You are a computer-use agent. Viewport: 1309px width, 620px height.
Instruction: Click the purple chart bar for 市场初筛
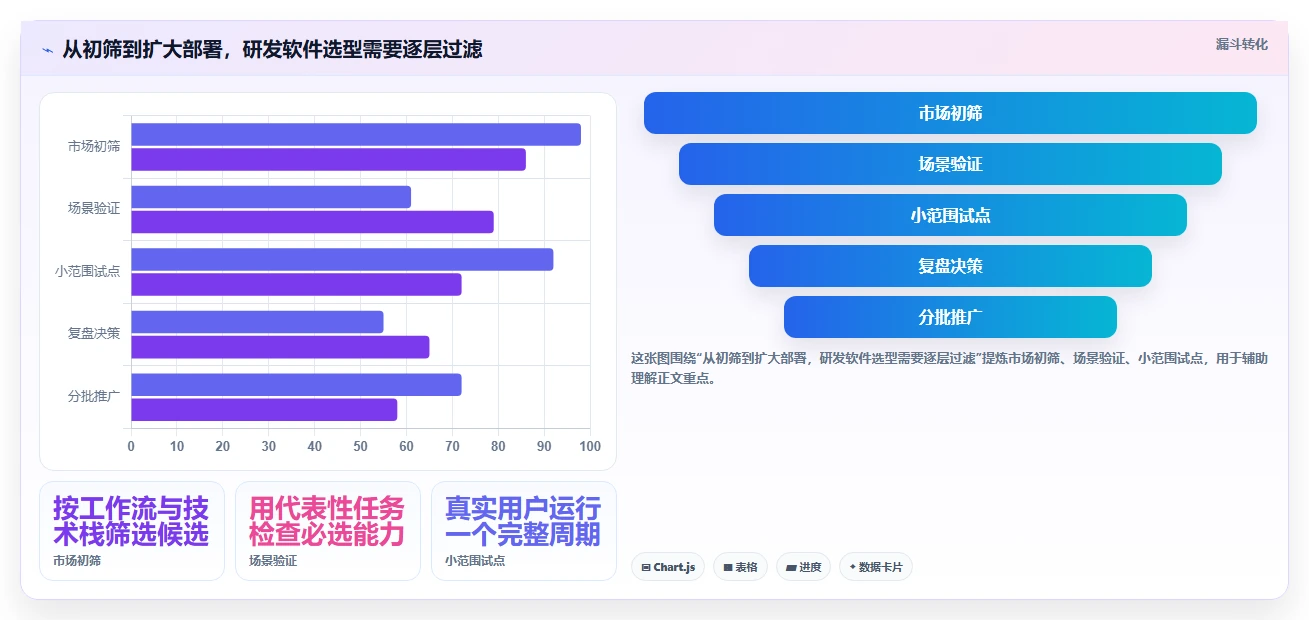[x=328, y=159]
